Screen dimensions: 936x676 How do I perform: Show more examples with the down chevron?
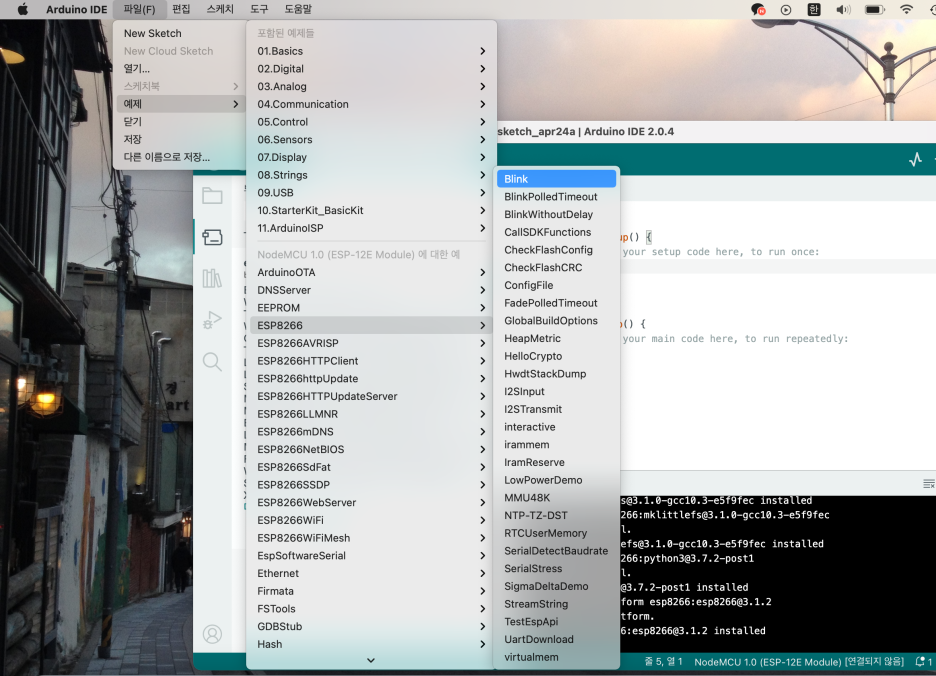tap(371, 660)
